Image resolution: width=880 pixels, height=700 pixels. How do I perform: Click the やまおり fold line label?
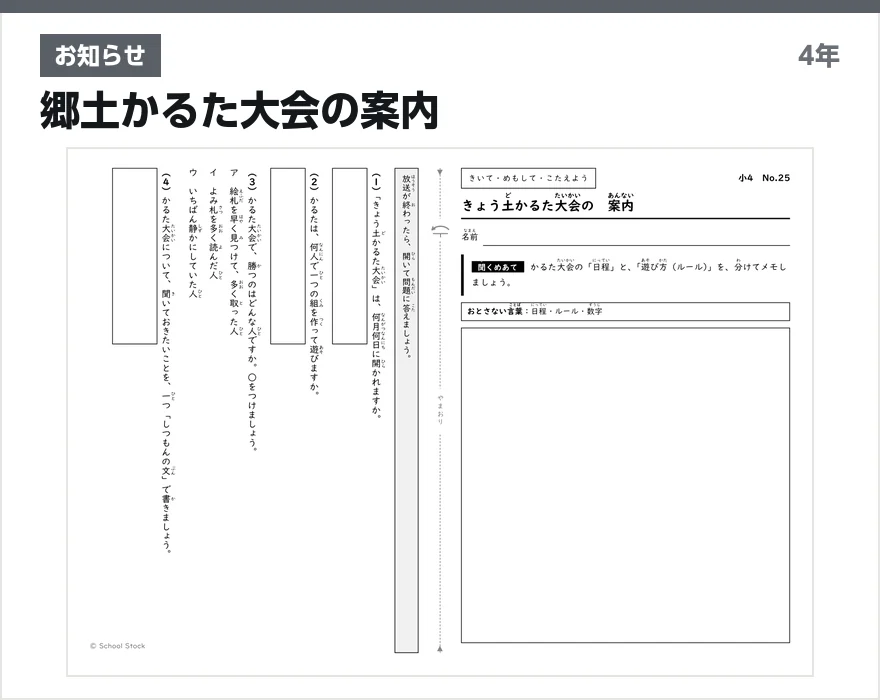(x=440, y=409)
